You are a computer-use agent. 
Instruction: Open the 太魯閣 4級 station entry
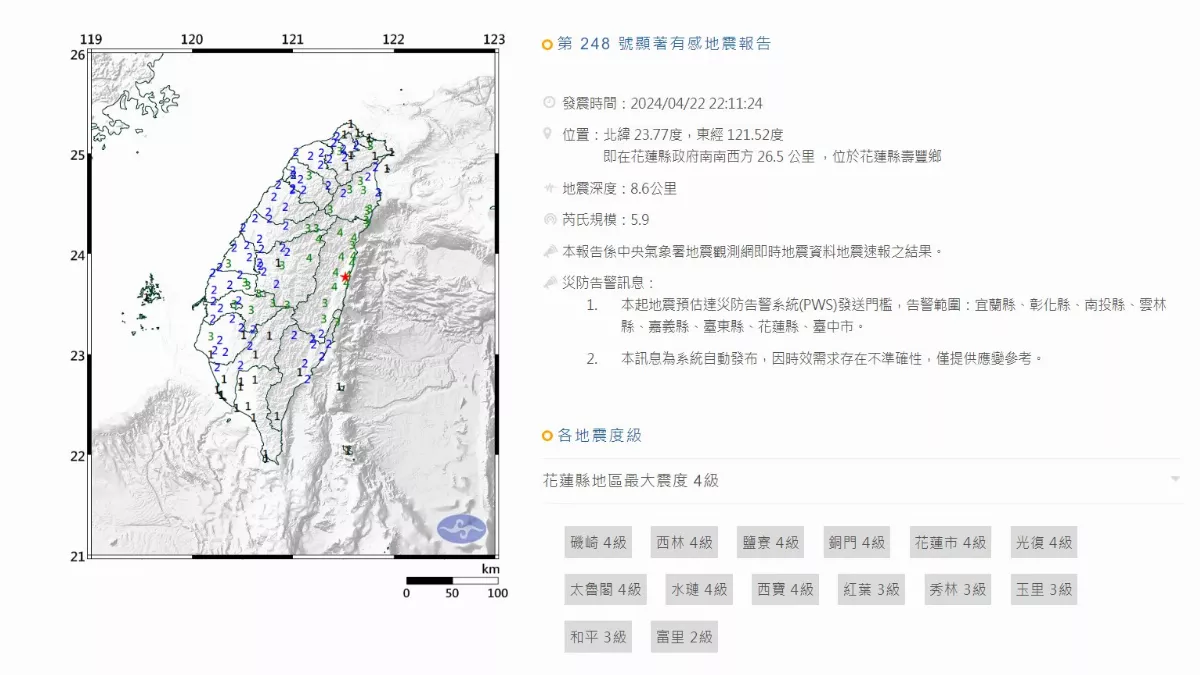click(604, 589)
